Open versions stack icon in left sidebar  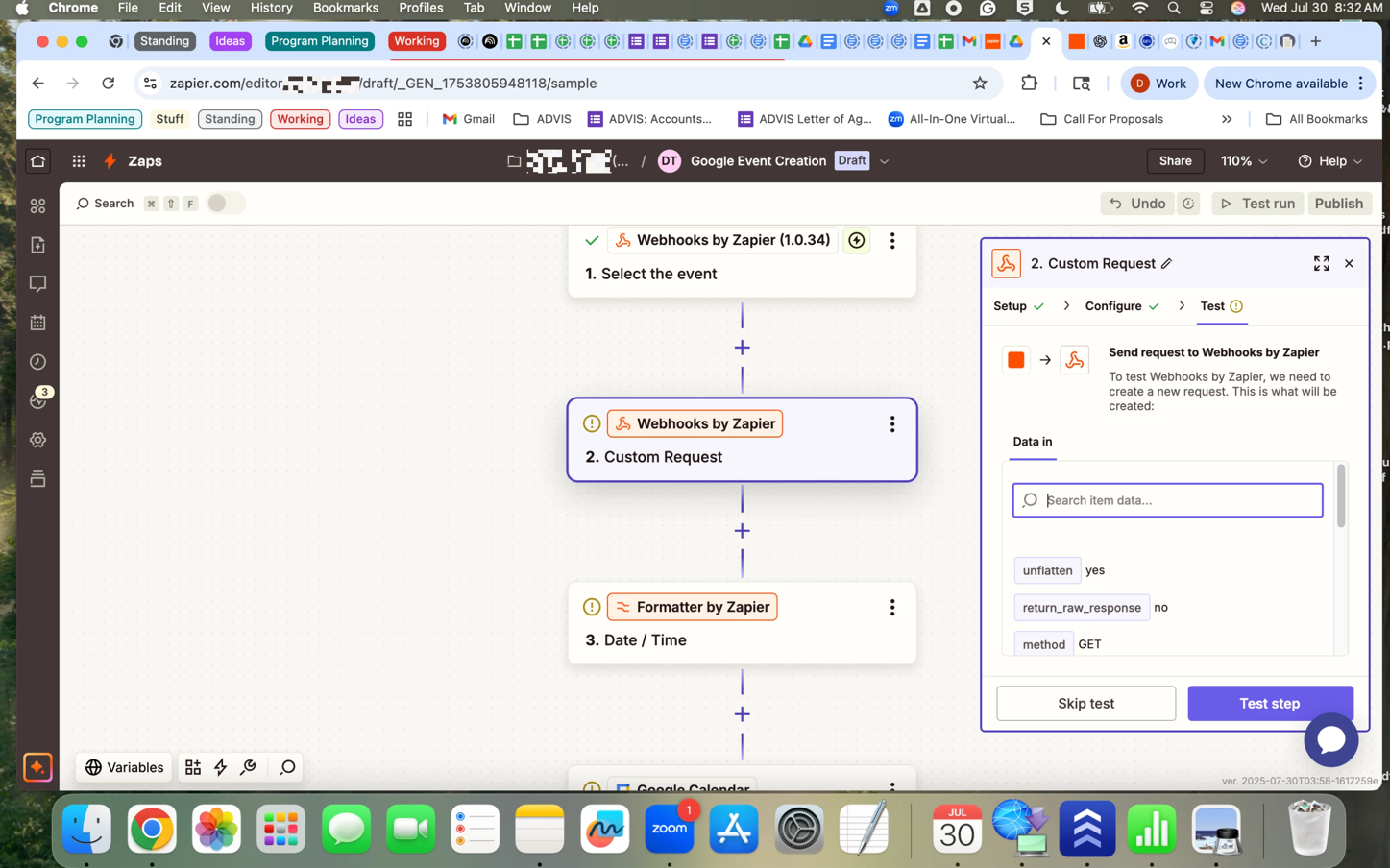[37, 479]
